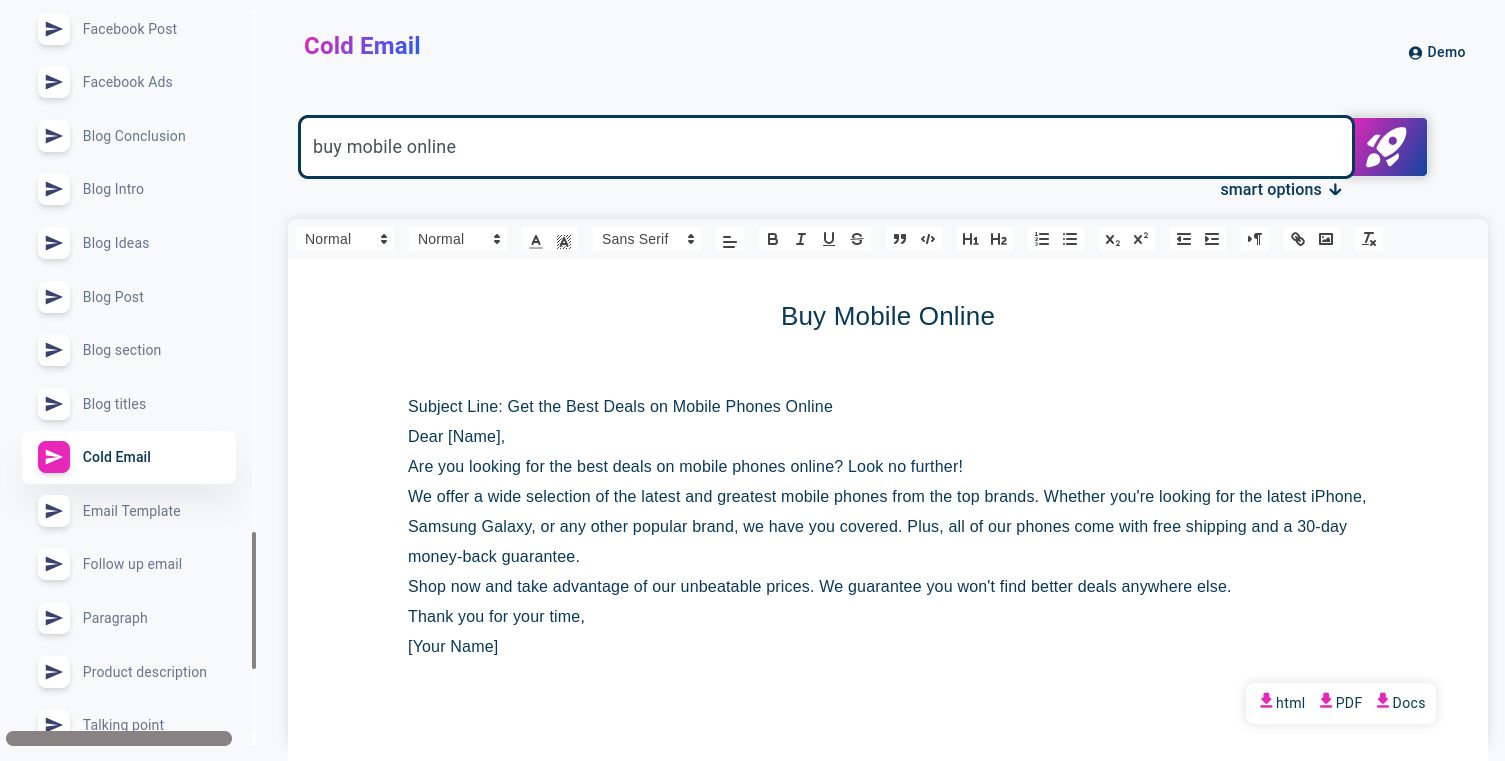Click the '[Your Name]' signature line
The height and width of the screenshot is (761, 1505).
click(453, 646)
